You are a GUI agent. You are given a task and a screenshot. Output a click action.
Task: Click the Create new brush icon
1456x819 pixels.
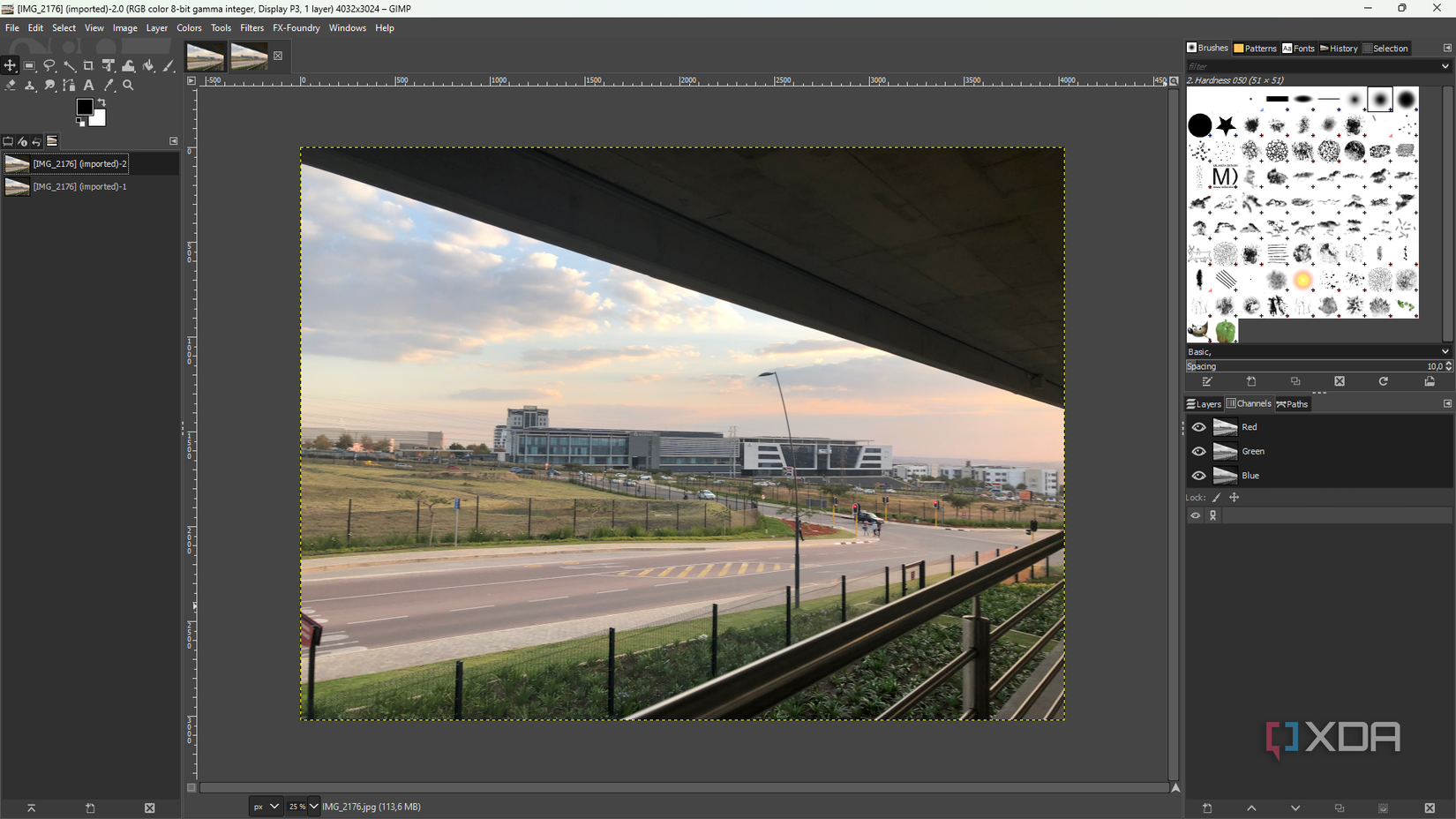pyautogui.click(x=1251, y=381)
